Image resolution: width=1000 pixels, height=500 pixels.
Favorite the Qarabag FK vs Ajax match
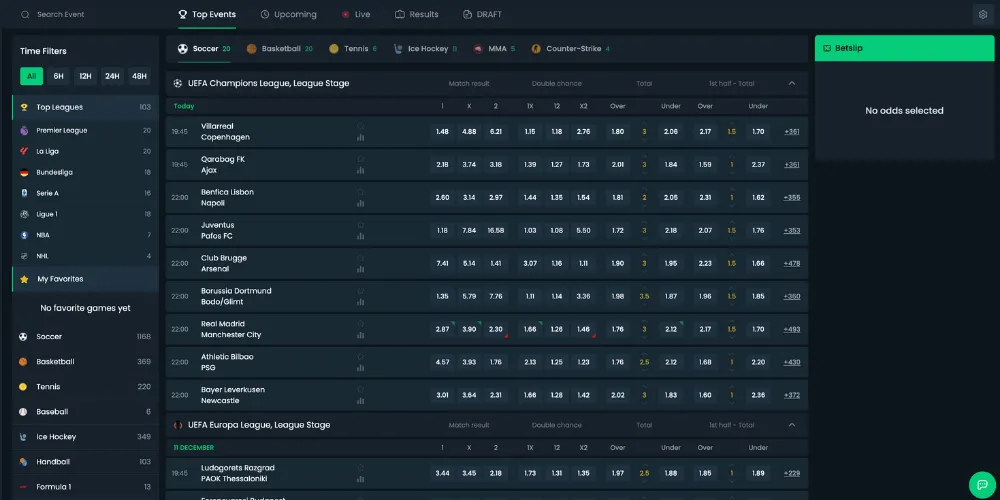pos(360,158)
